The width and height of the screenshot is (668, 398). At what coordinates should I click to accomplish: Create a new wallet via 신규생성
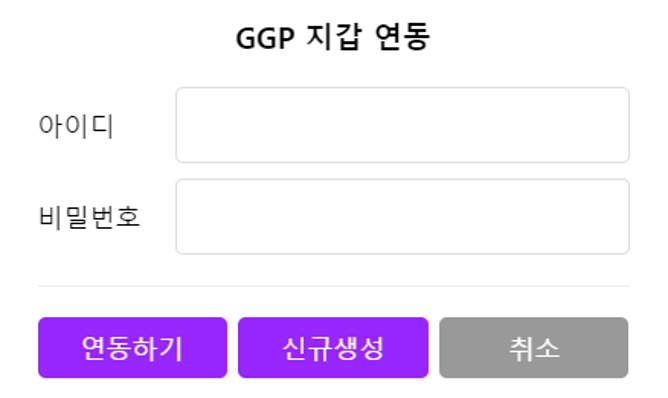point(333,348)
